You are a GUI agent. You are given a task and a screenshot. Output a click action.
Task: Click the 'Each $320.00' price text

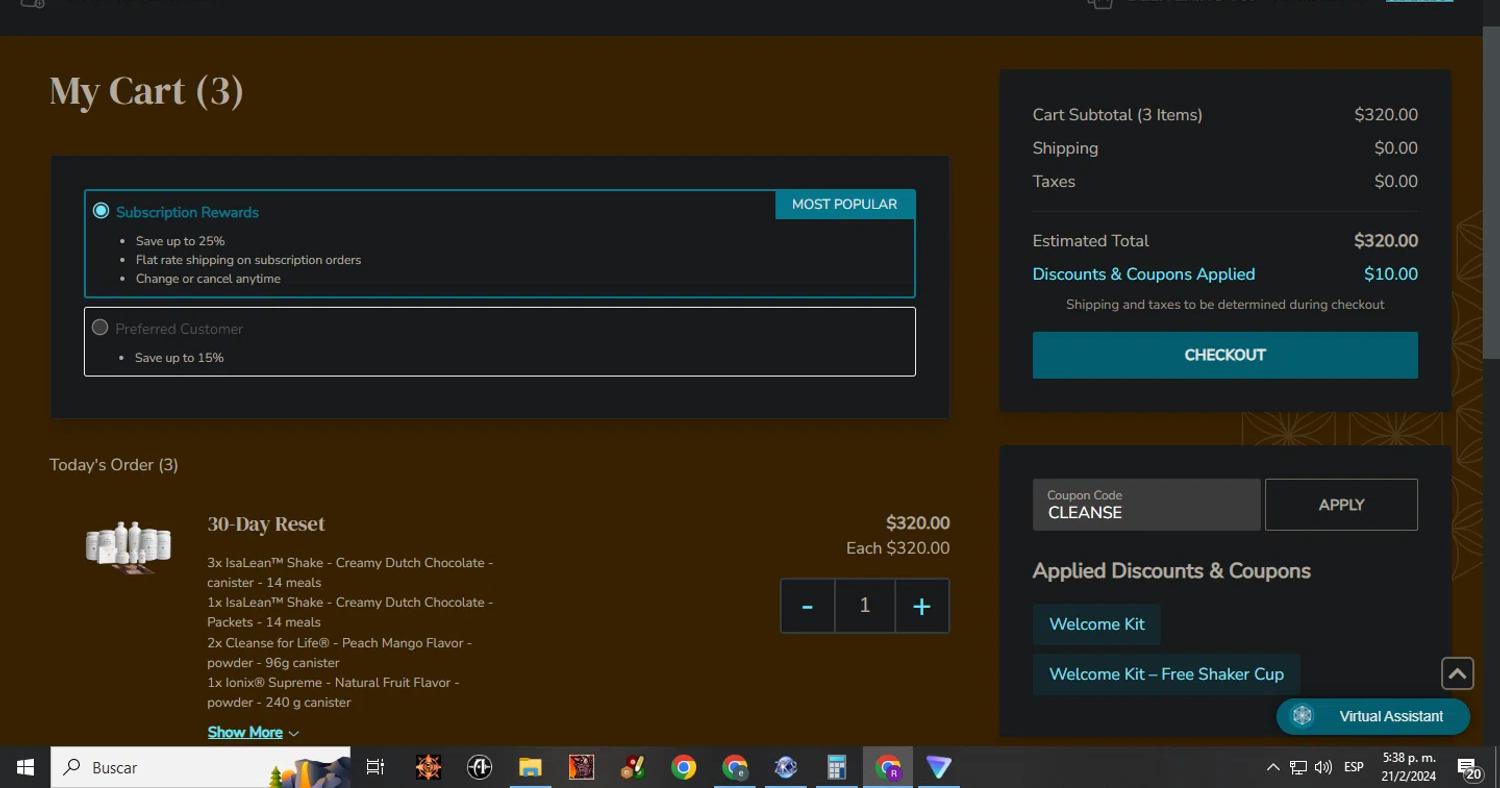click(898, 548)
